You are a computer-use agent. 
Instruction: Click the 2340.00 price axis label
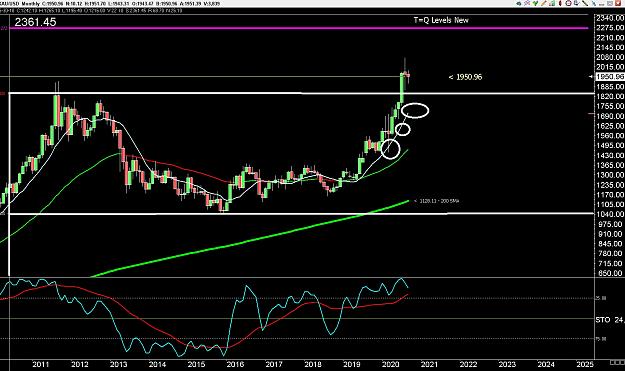coord(610,18)
